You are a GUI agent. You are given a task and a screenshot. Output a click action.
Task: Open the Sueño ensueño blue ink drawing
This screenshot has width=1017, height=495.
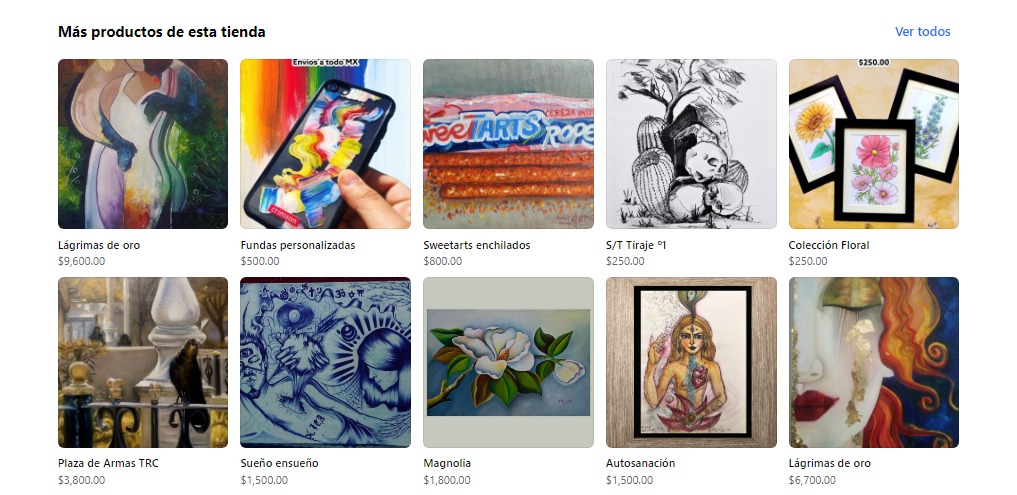pos(325,362)
